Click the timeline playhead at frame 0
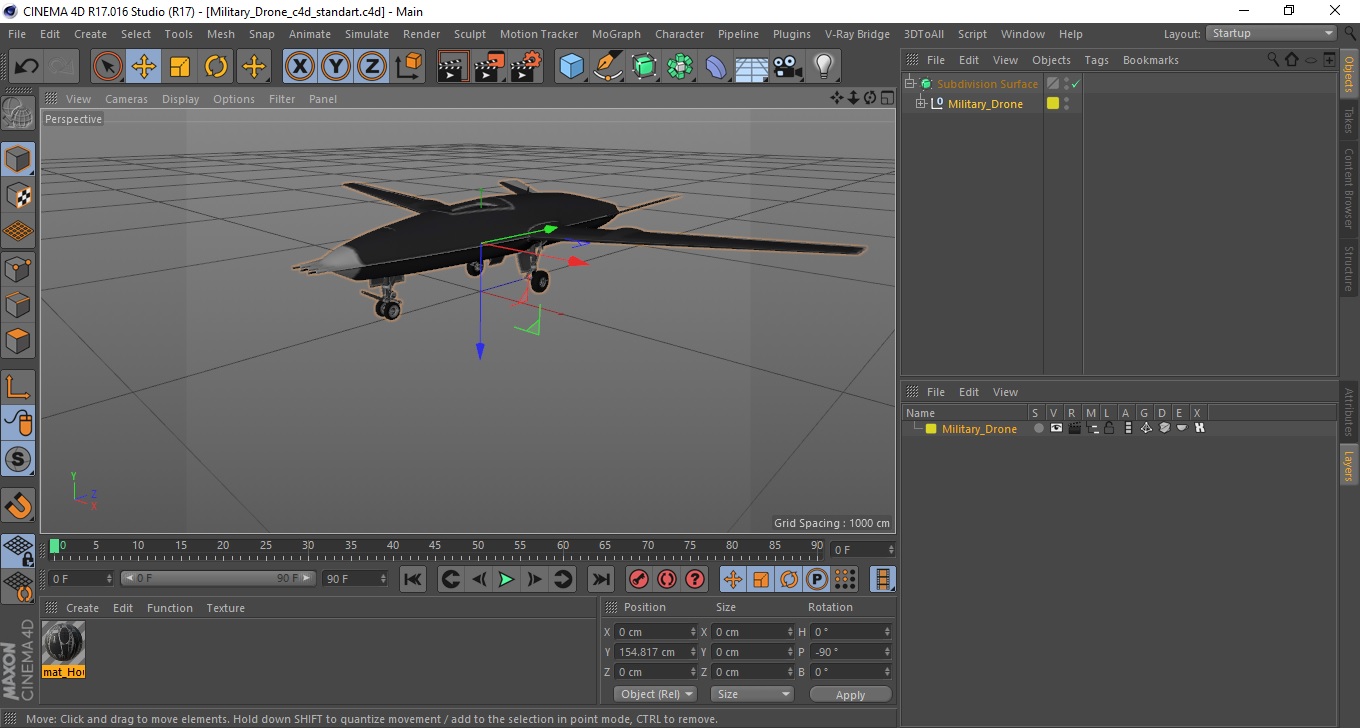 [54, 546]
